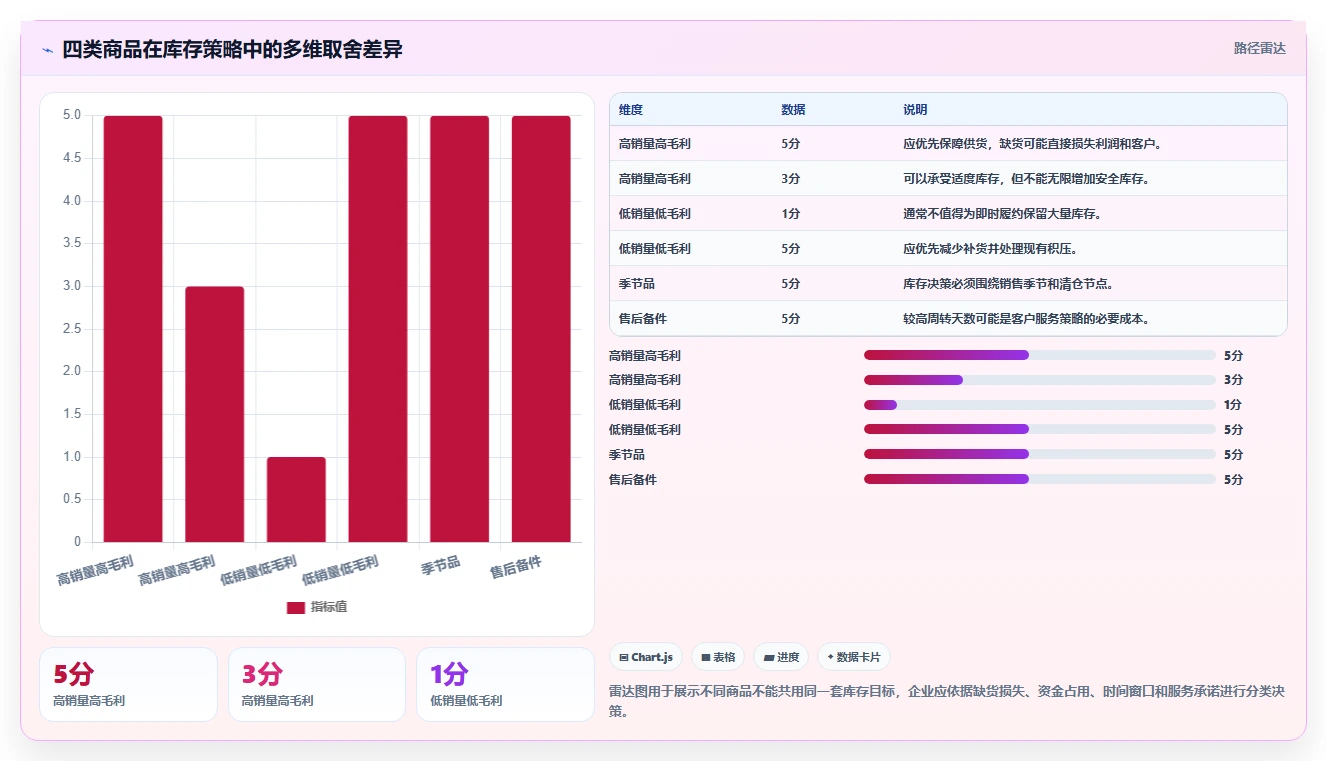Select the 进度 tag label
This screenshot has width=1327, height=761.
(x=788, y=657)
